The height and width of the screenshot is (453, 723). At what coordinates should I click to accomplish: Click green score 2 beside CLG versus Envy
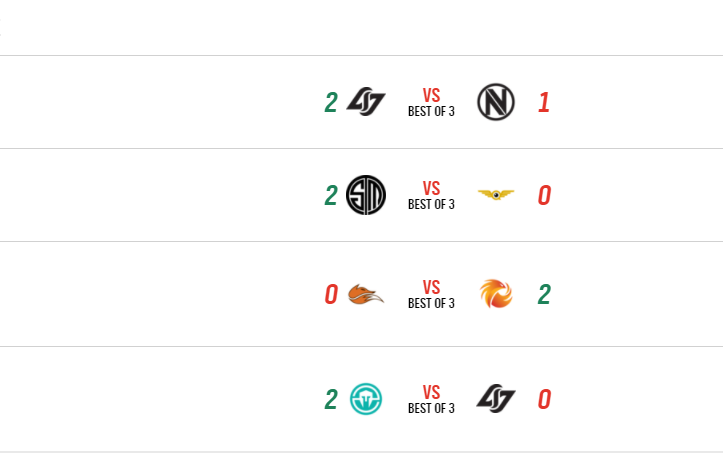(330, 102)
